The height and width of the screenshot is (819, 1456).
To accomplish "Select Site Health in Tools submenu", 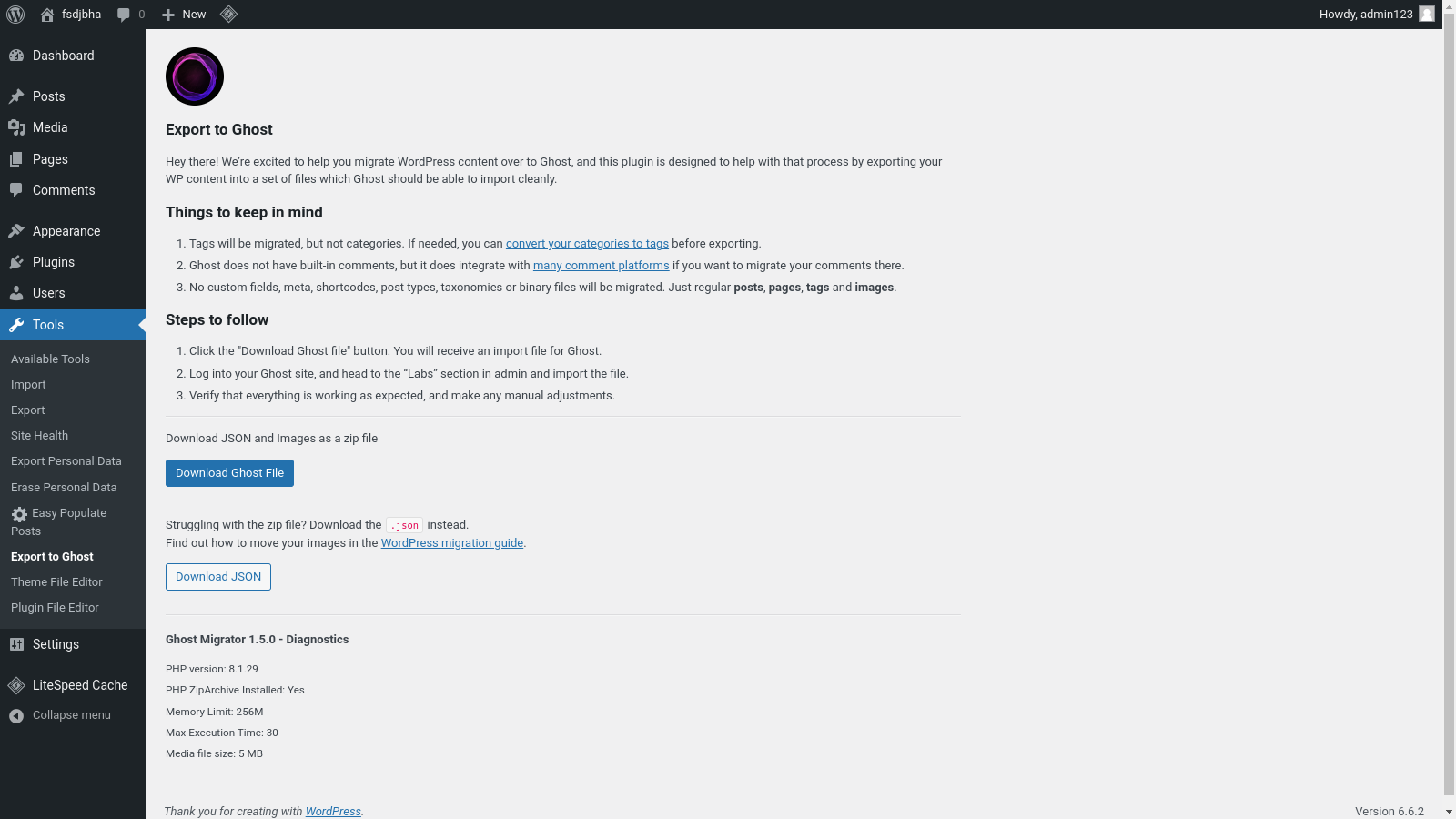I will [x=39, y=436].
